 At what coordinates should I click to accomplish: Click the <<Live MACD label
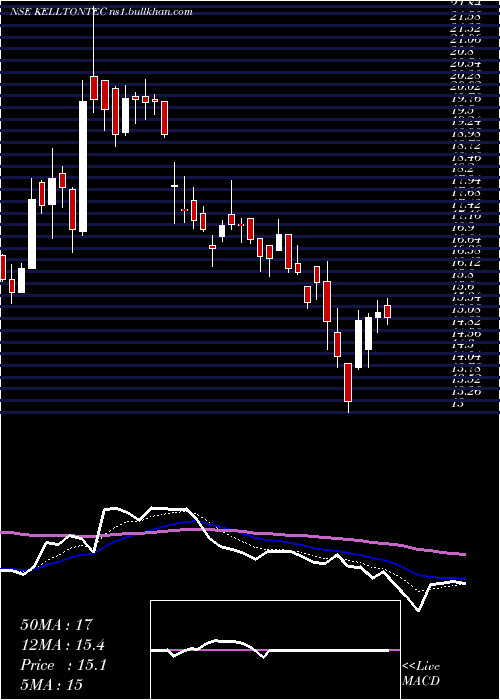point(421,674)
